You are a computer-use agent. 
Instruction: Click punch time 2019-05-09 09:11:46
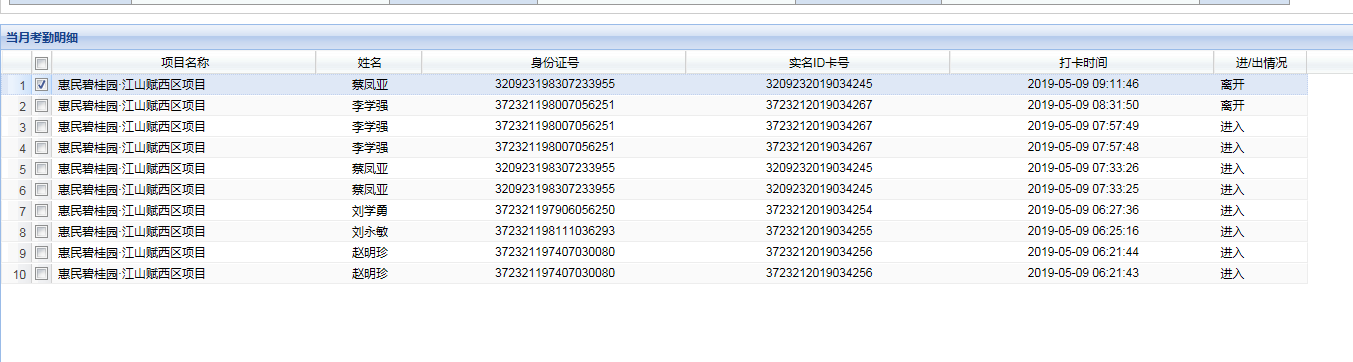[1082, 85]
